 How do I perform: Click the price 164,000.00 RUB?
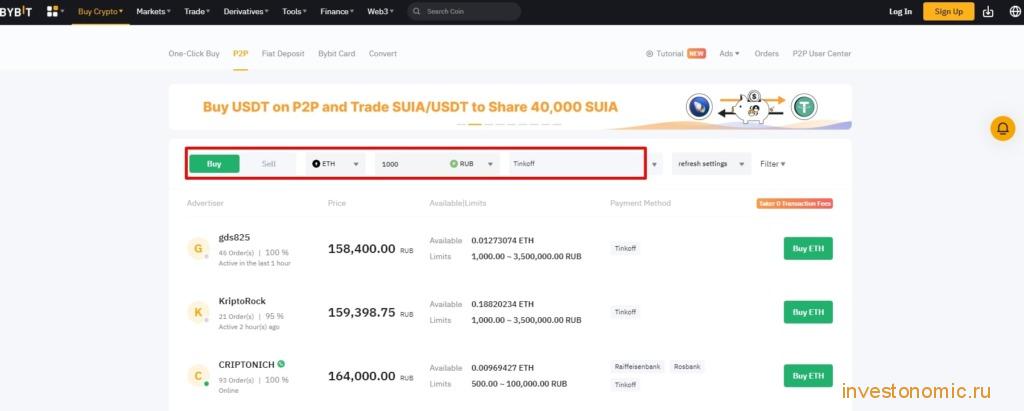pos(370,376)
